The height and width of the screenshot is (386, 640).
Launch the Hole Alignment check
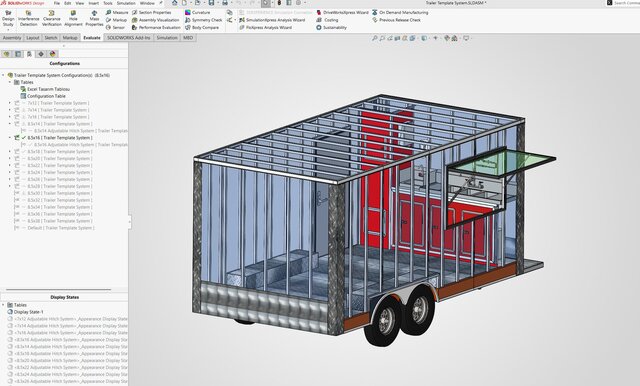73,19
